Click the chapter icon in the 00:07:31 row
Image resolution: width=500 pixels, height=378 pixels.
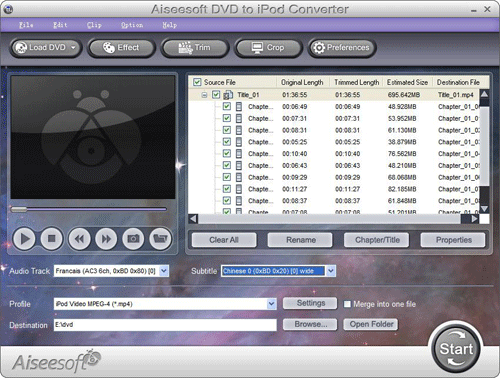(x=239, y=118)
